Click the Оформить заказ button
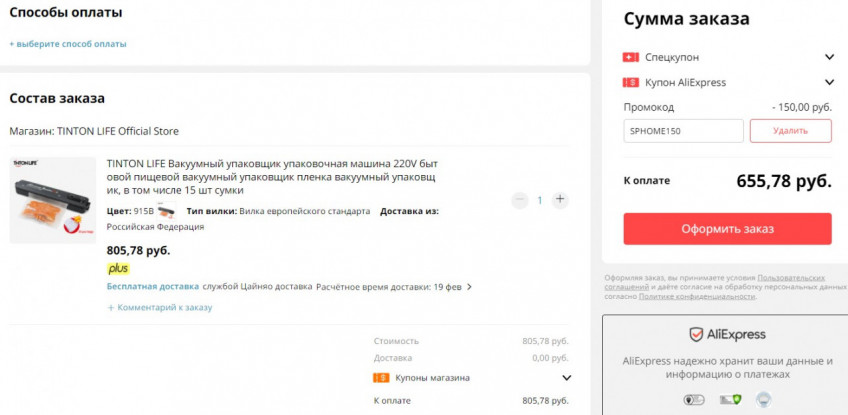The height and width of the screenshot is (415, 848). (x=727, y=229)
